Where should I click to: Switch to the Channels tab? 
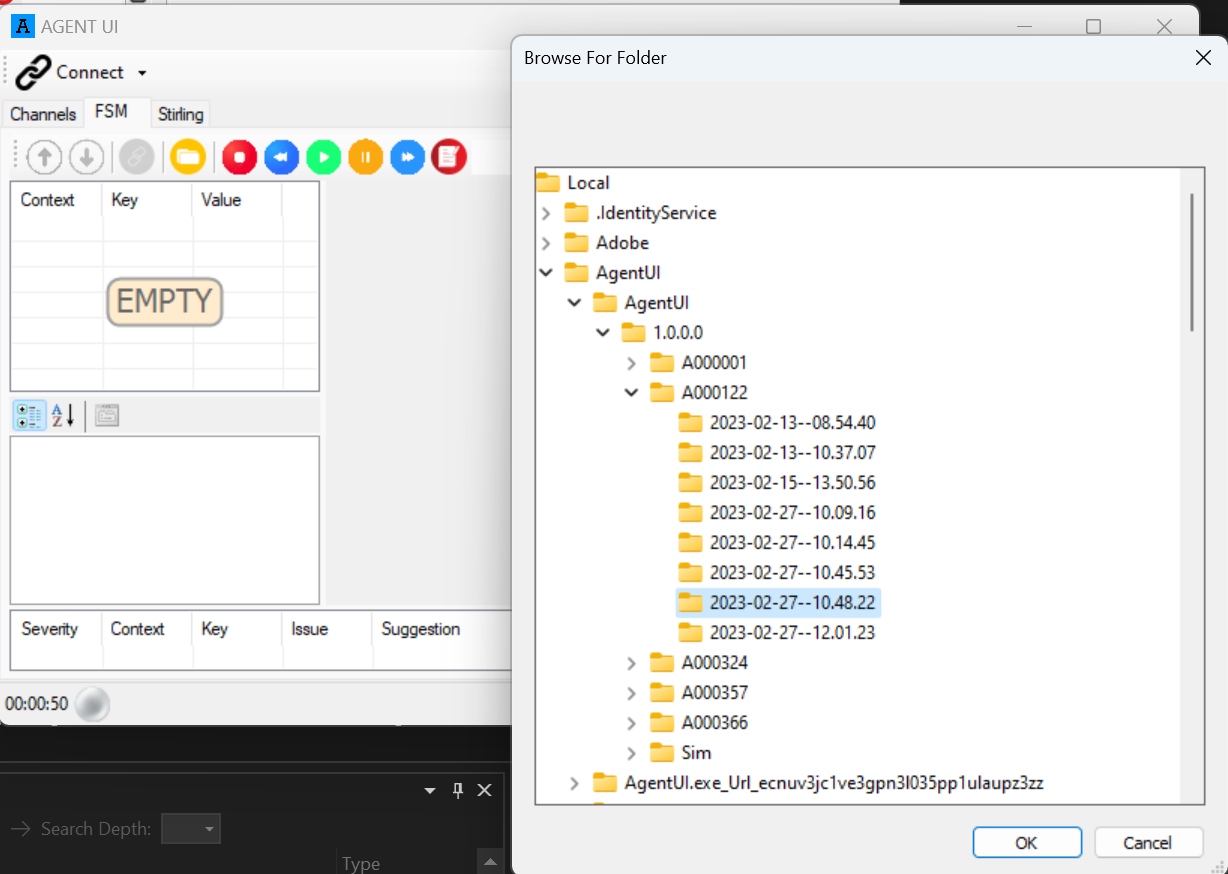point(43,114)
